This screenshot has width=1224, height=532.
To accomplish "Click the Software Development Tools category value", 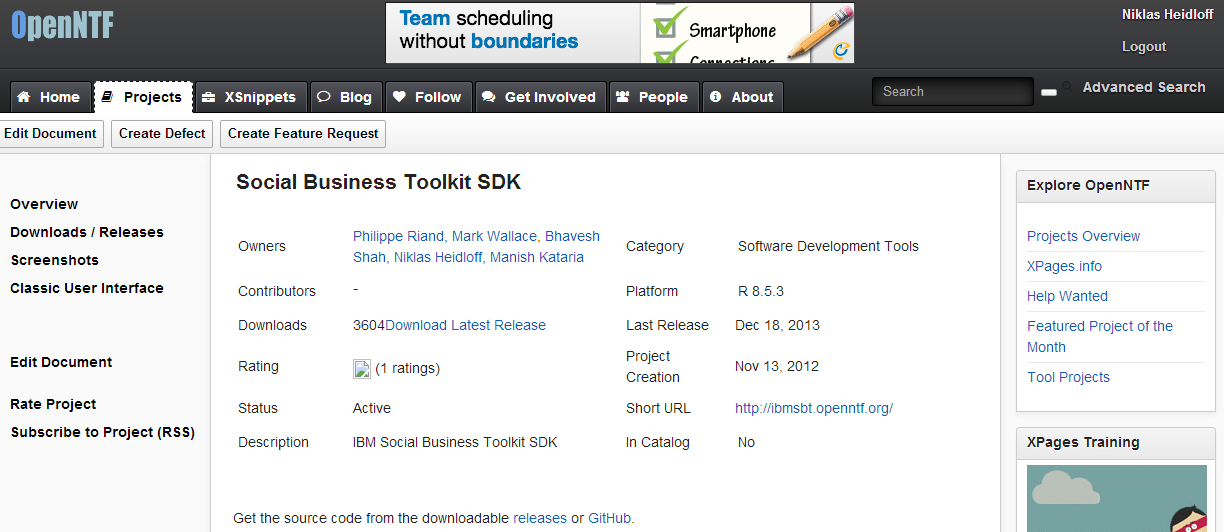I will [x=828, y=246].
